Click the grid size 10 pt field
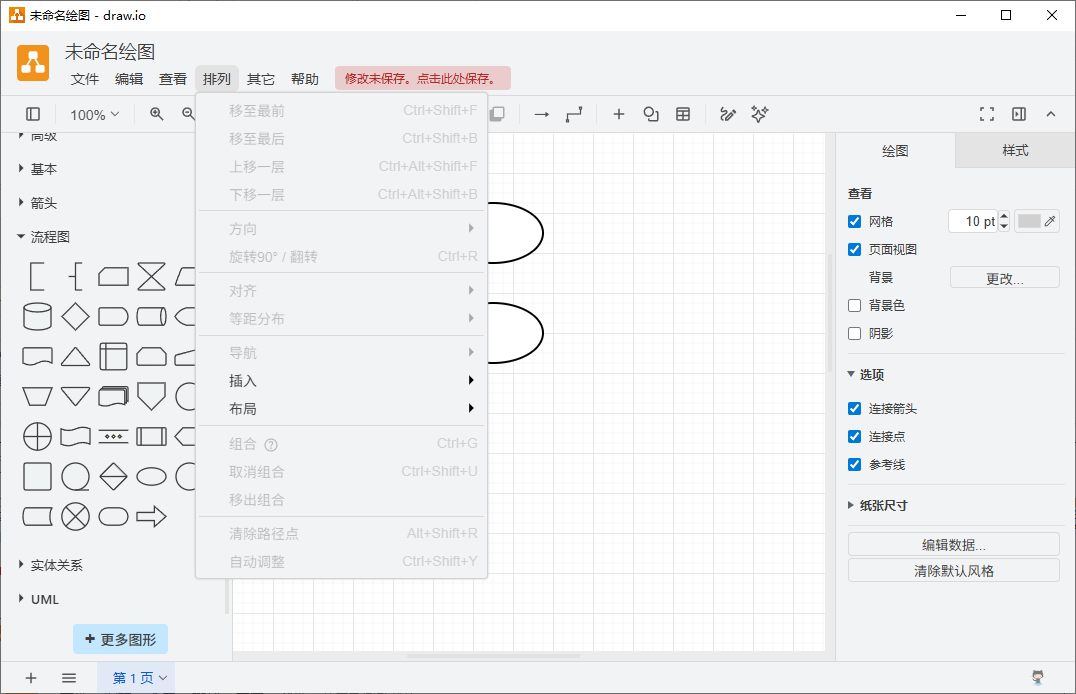The width and height of the screenshot is (1076, 694). click(x=972, y=221)
